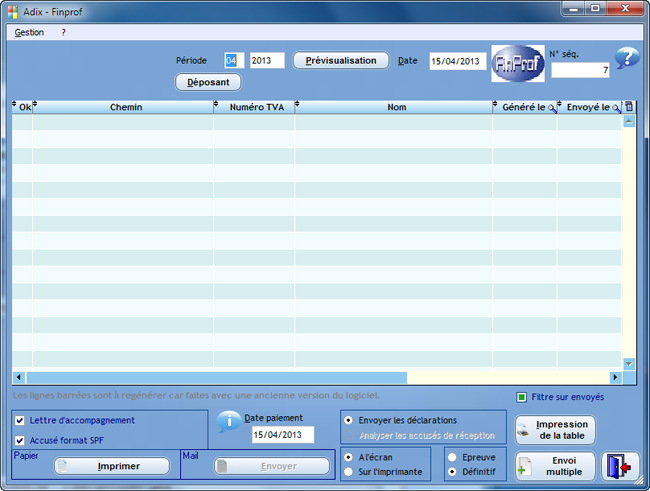Open the ? help menu
The height and width of the screenshot is (491, 650).
click(x=63, y=32)
